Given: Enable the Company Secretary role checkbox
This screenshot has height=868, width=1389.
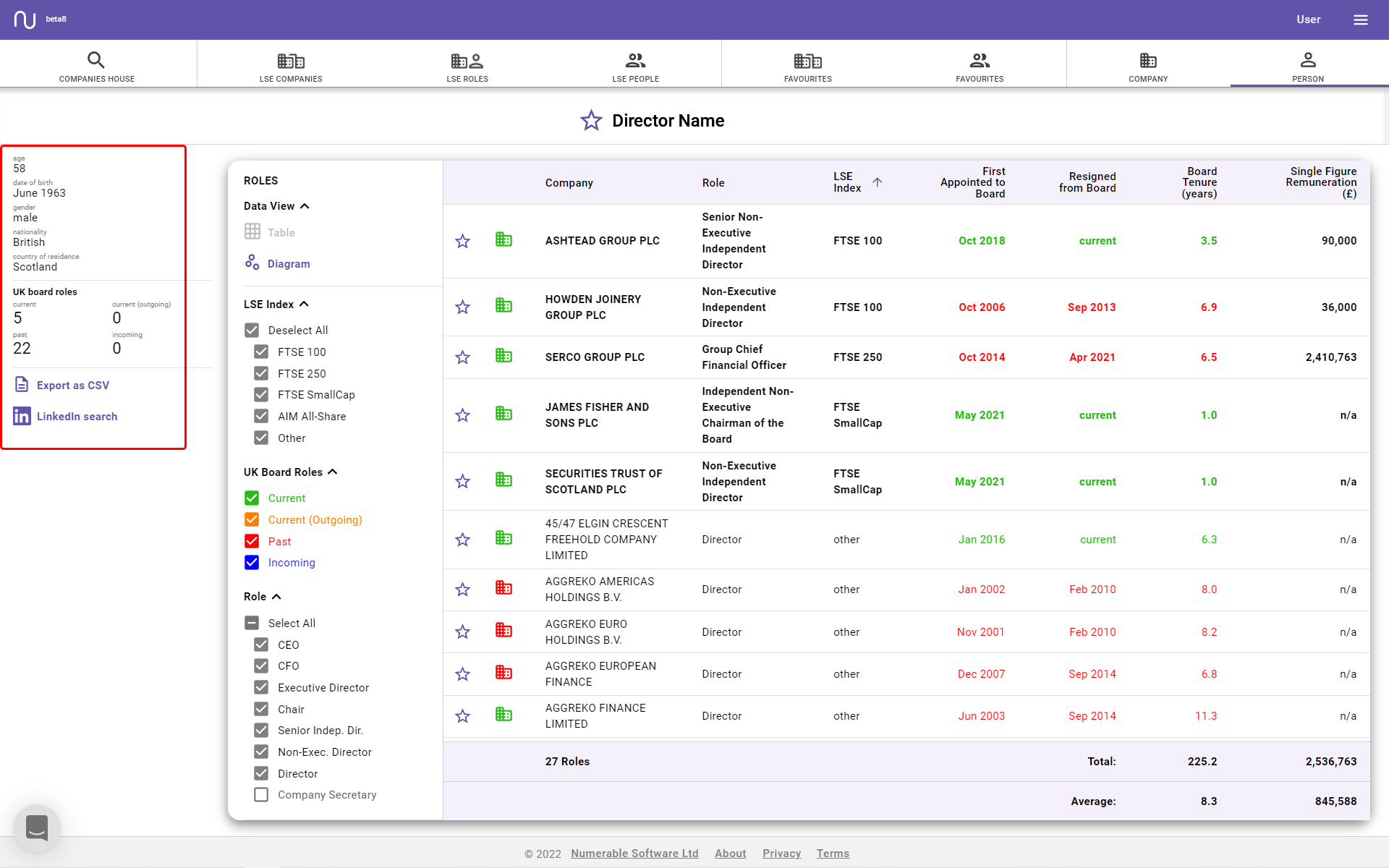Looking at the screenshot, I should coord(261,794).
